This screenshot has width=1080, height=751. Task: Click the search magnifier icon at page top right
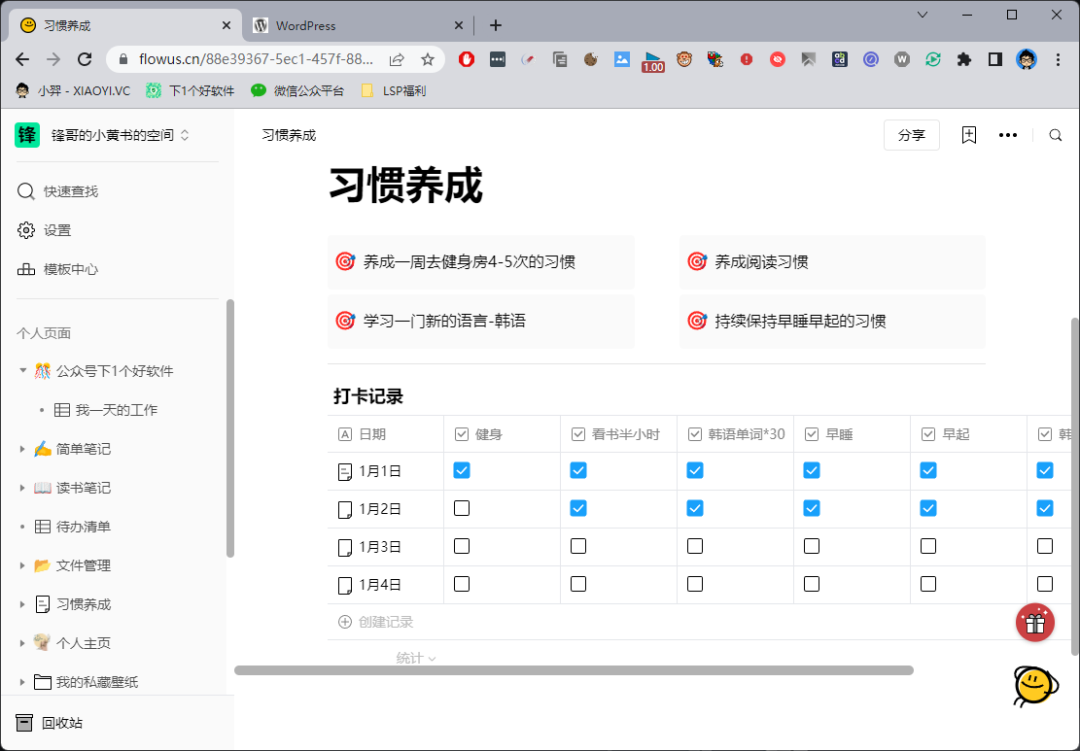[1055, 135]
